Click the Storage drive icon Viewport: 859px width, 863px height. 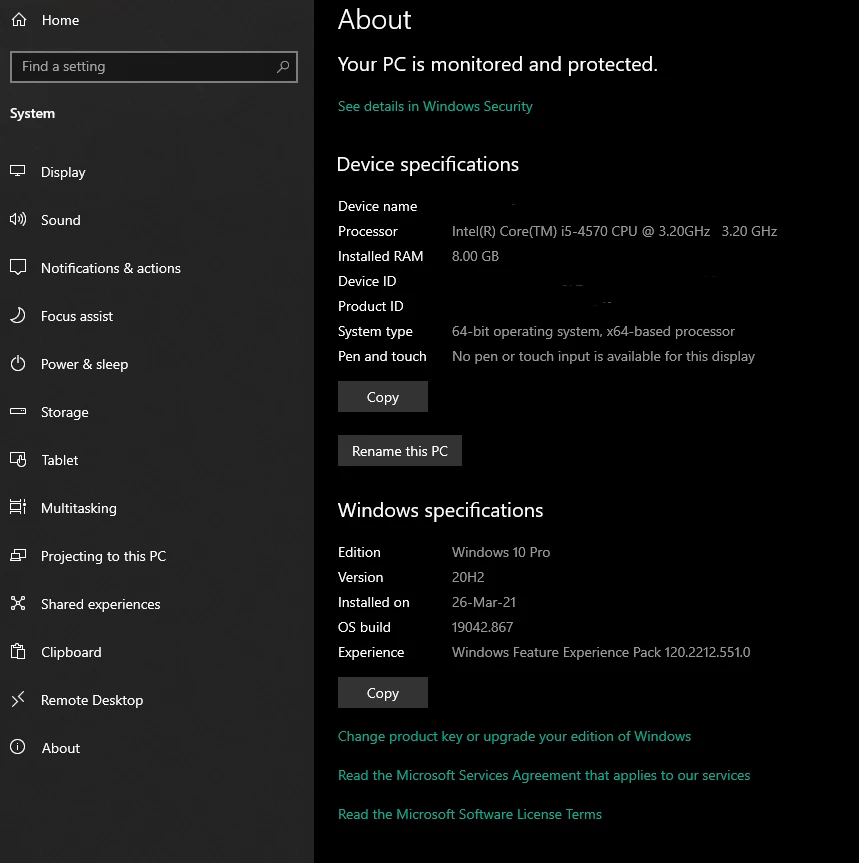pyautogui.click(x=18, y=411)
